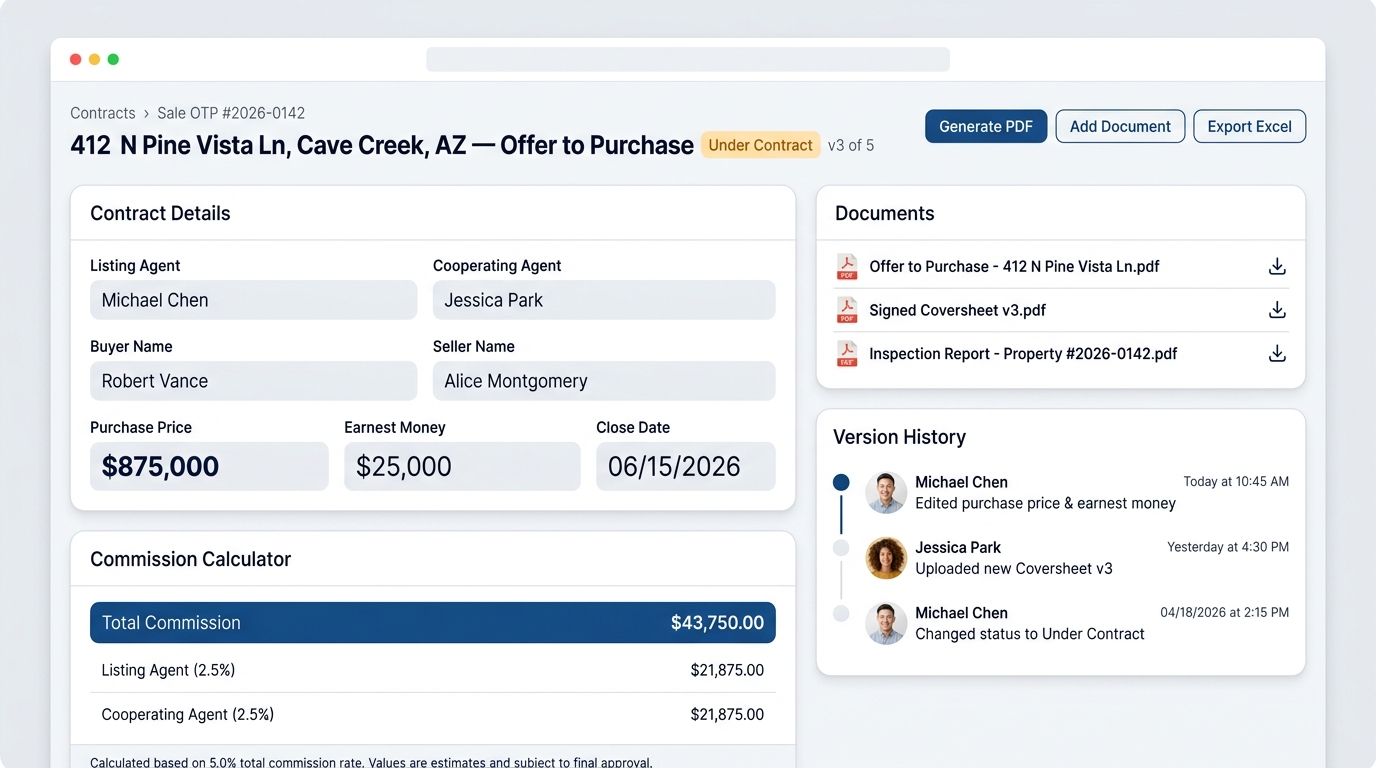
Task: Select timeline dot for the 04/18/2026 entry
Action: (841, 613)
